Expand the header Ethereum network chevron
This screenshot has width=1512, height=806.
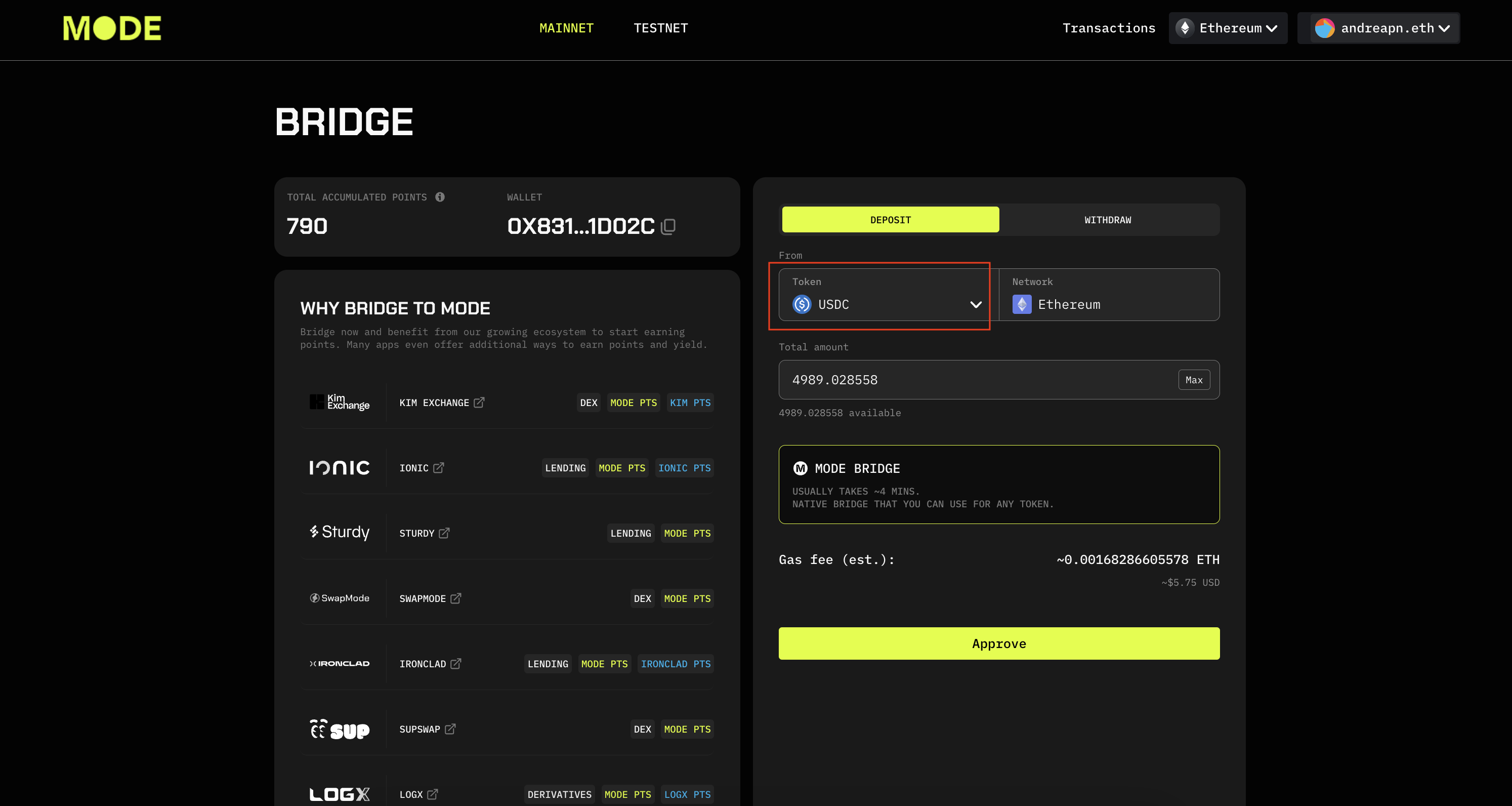[x=1271, y=28]
